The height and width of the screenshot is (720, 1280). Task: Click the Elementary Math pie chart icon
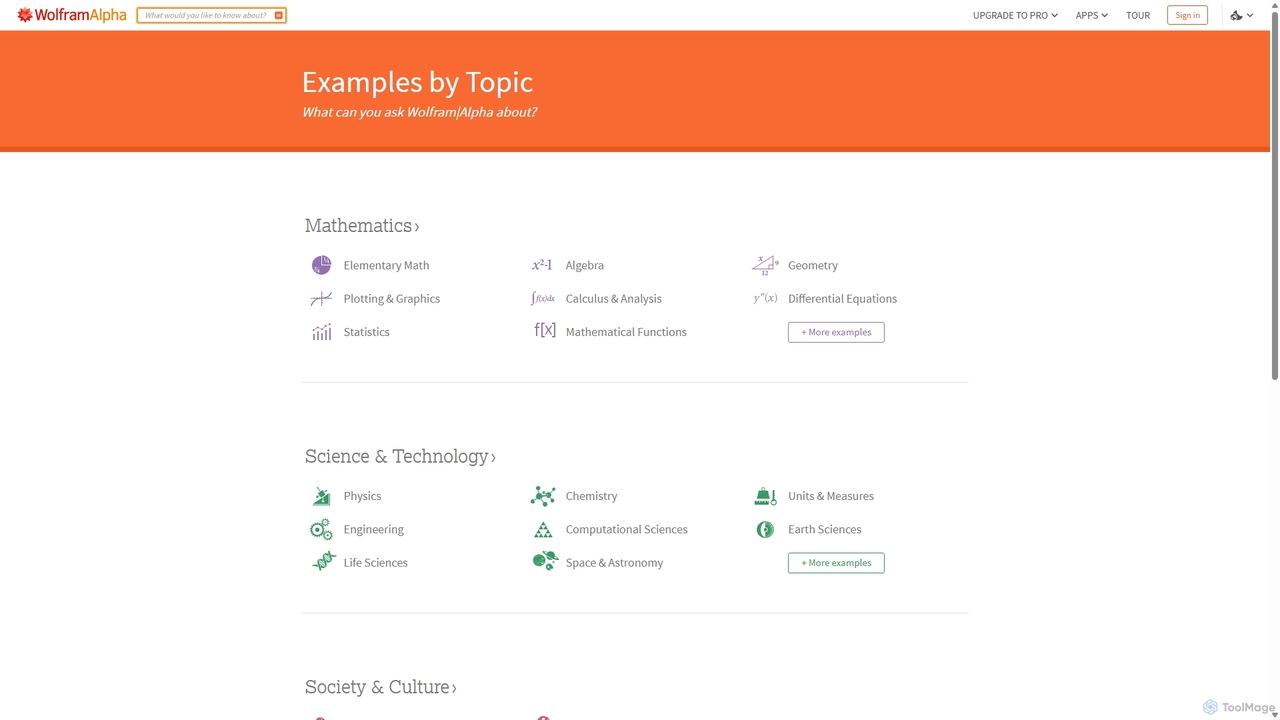pos(321,265)
